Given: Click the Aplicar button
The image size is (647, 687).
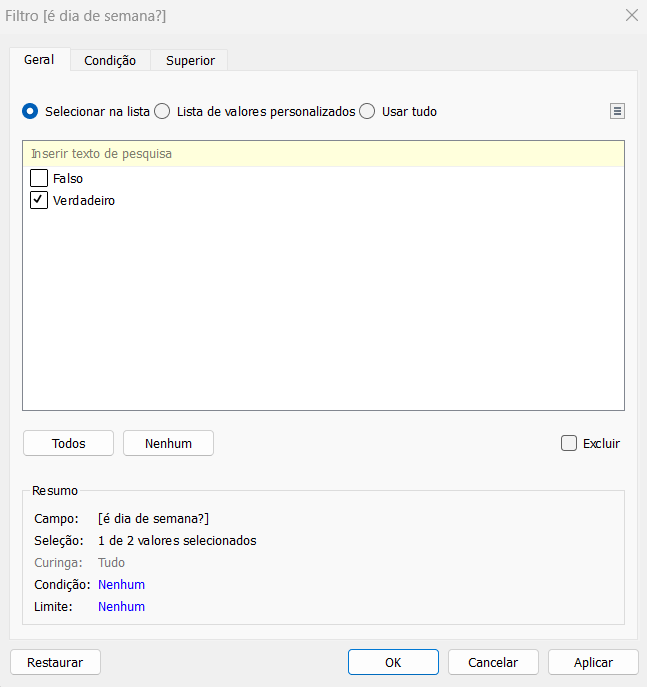Looking at the screenshot, I should coord(593,662).
